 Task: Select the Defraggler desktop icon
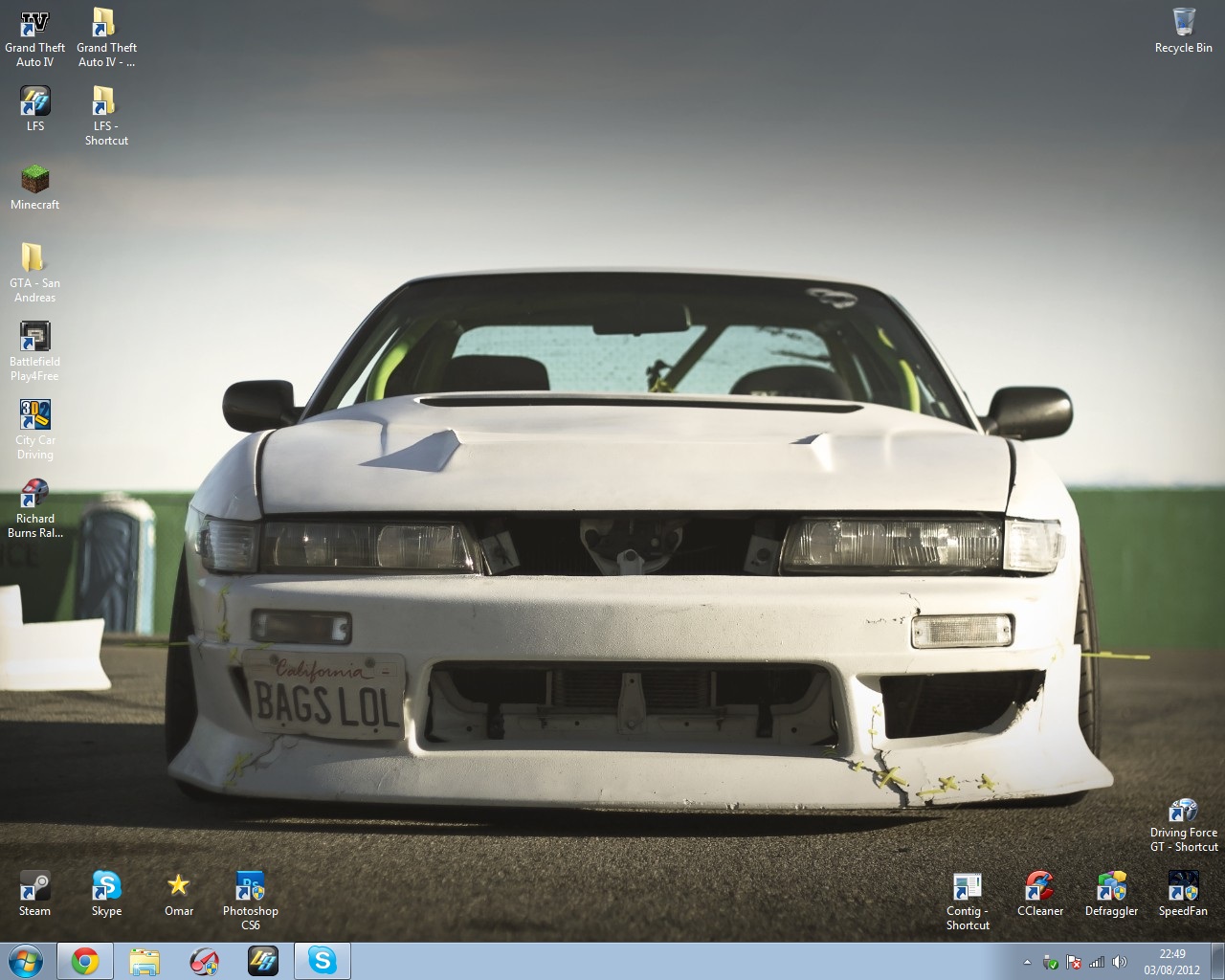1112,894
